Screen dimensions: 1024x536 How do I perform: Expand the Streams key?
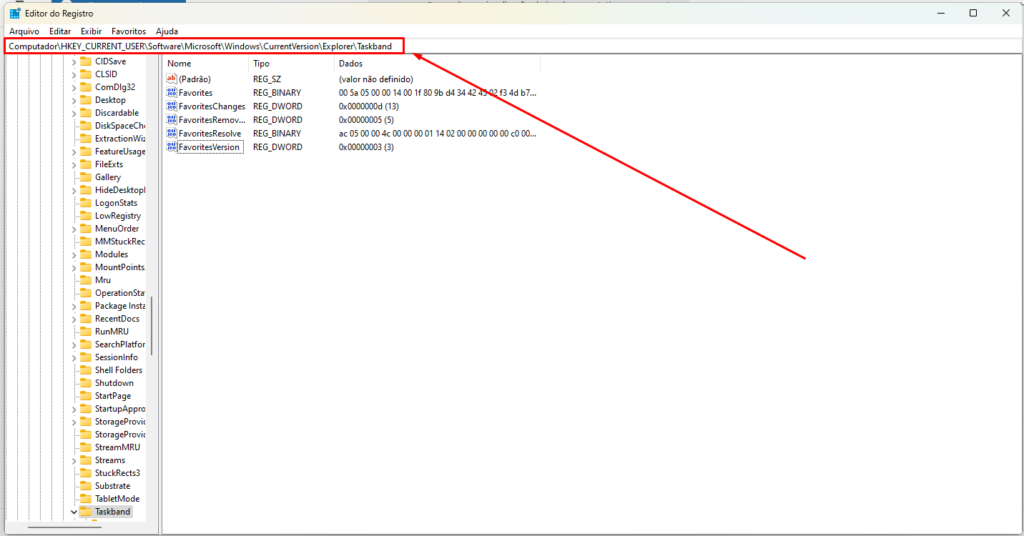click(x=74, y=461)
